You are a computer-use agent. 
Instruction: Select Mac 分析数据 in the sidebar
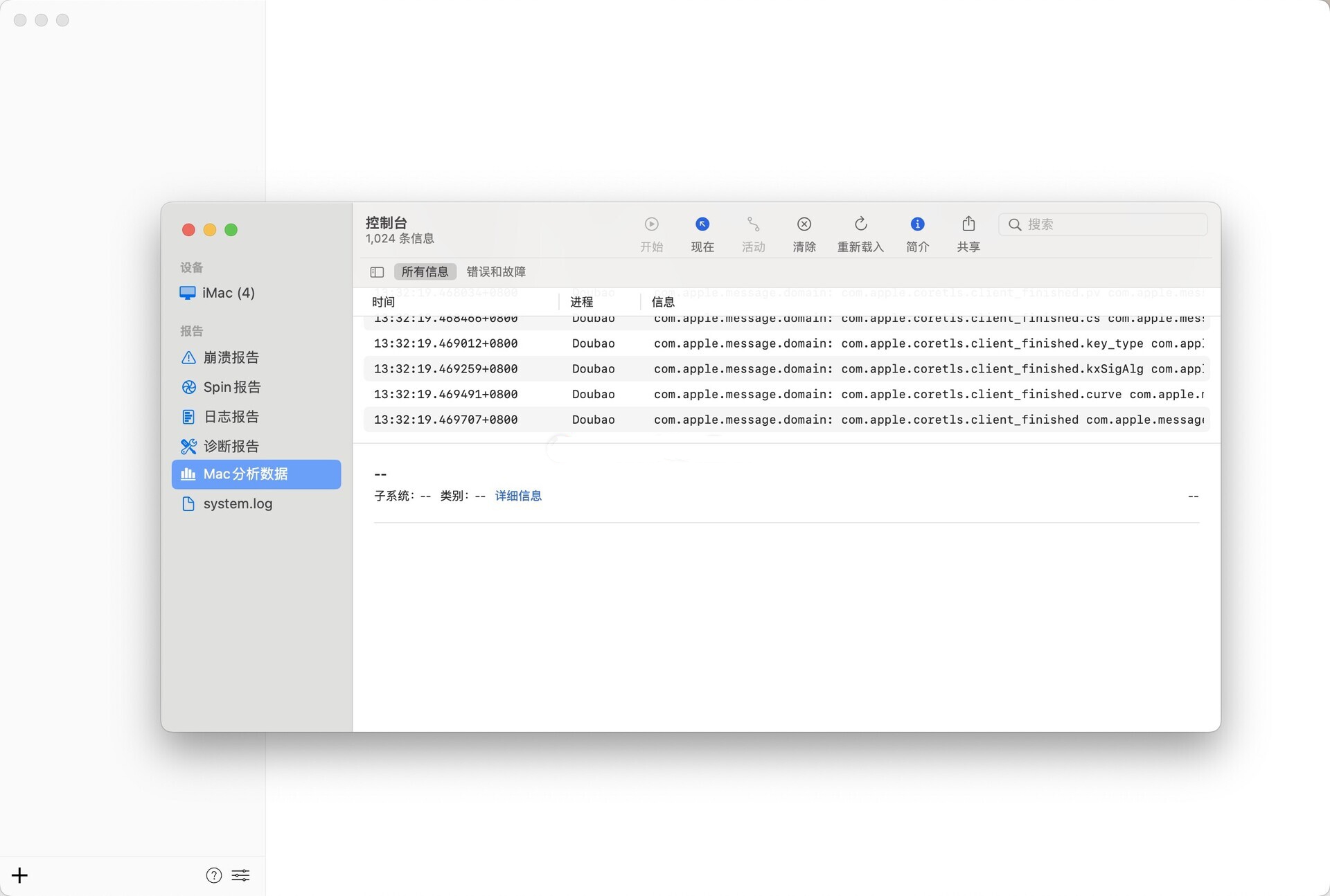[256, 474]
